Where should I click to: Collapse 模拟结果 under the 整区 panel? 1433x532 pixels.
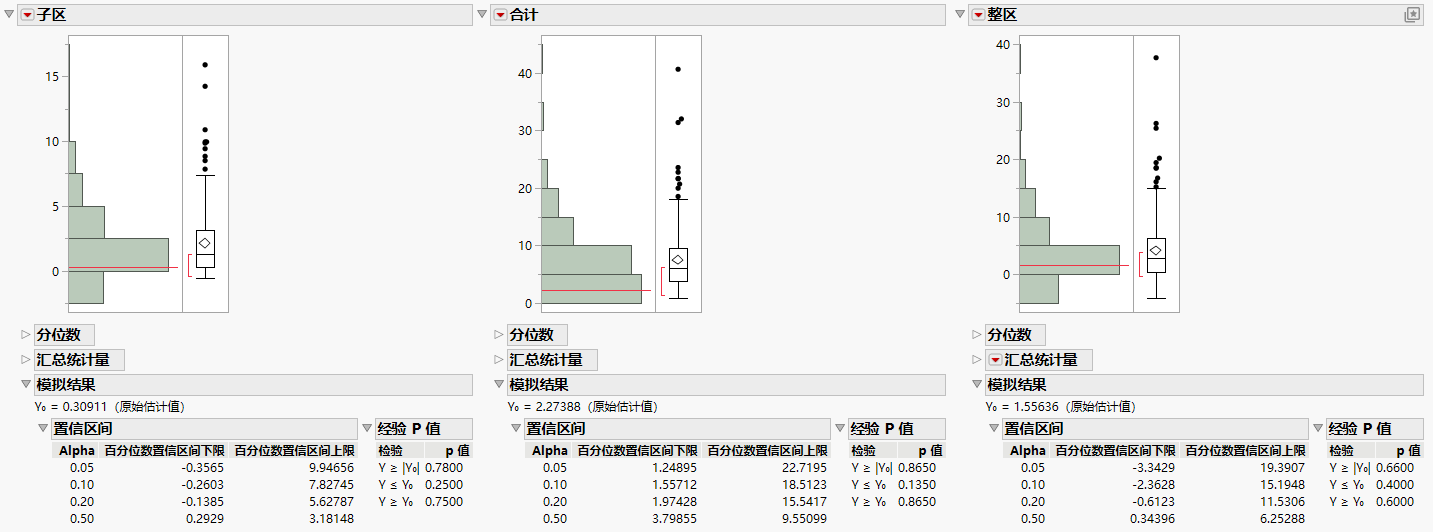coord(977,385)
